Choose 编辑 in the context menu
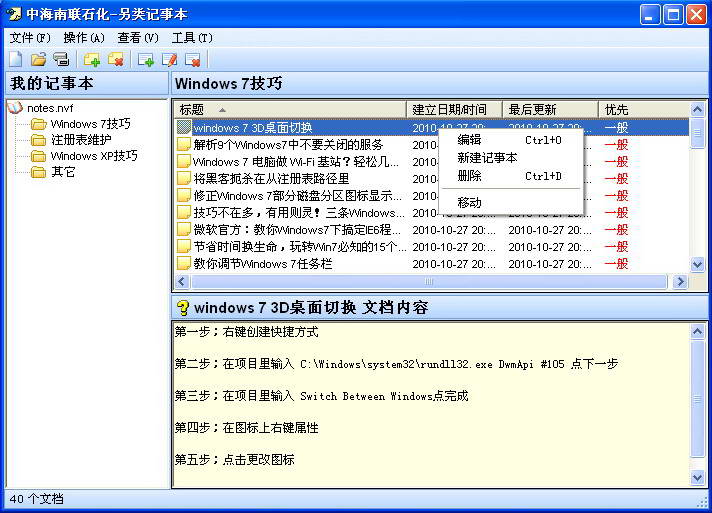 pos(511,140)
